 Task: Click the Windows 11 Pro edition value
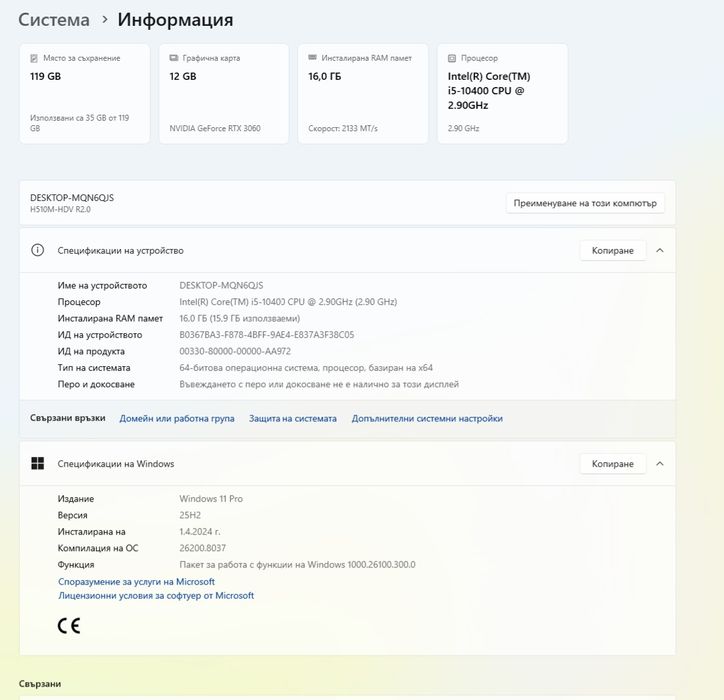tap(211, 499)
